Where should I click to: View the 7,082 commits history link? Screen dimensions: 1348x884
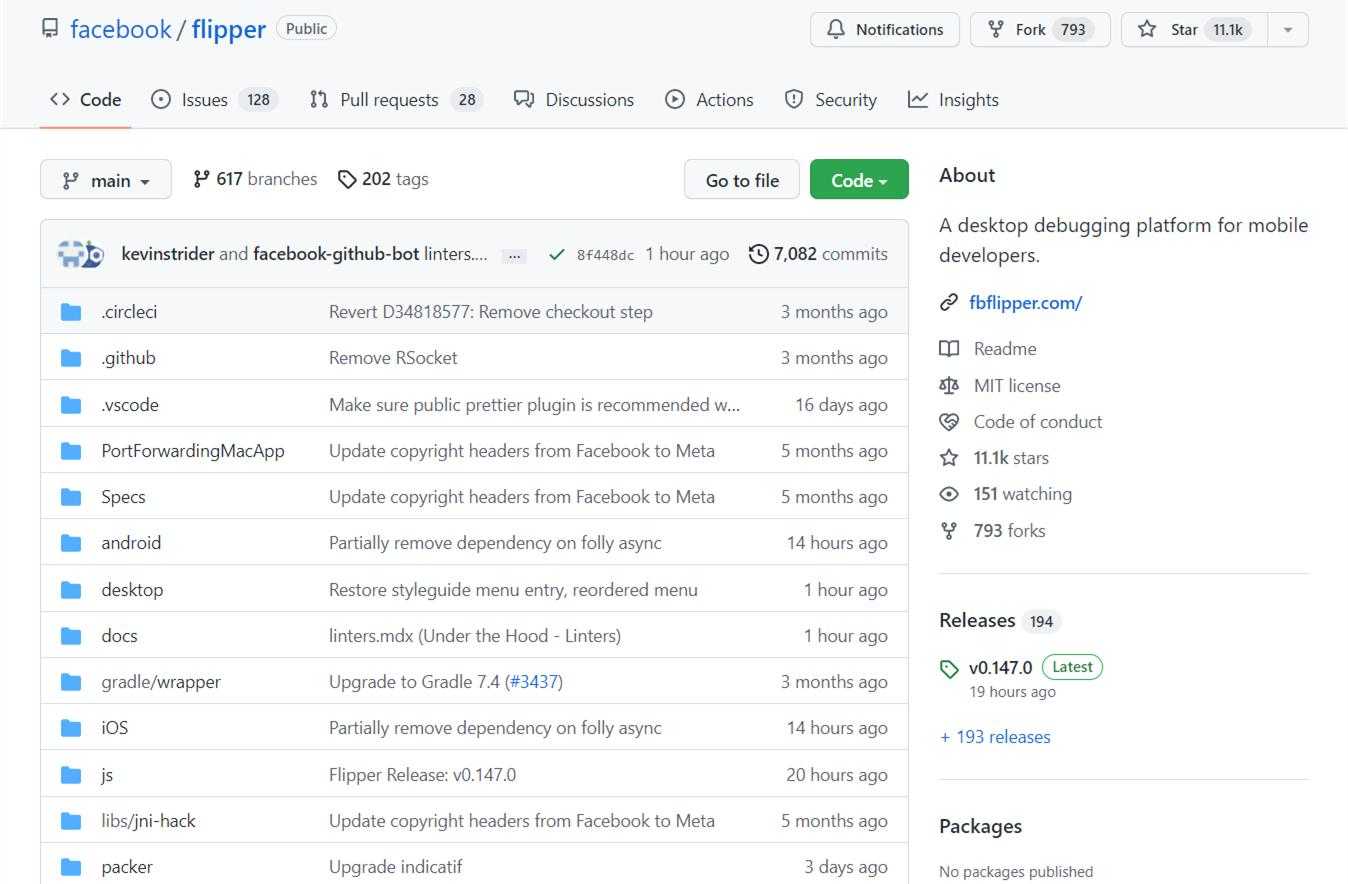tap(818, 254)
